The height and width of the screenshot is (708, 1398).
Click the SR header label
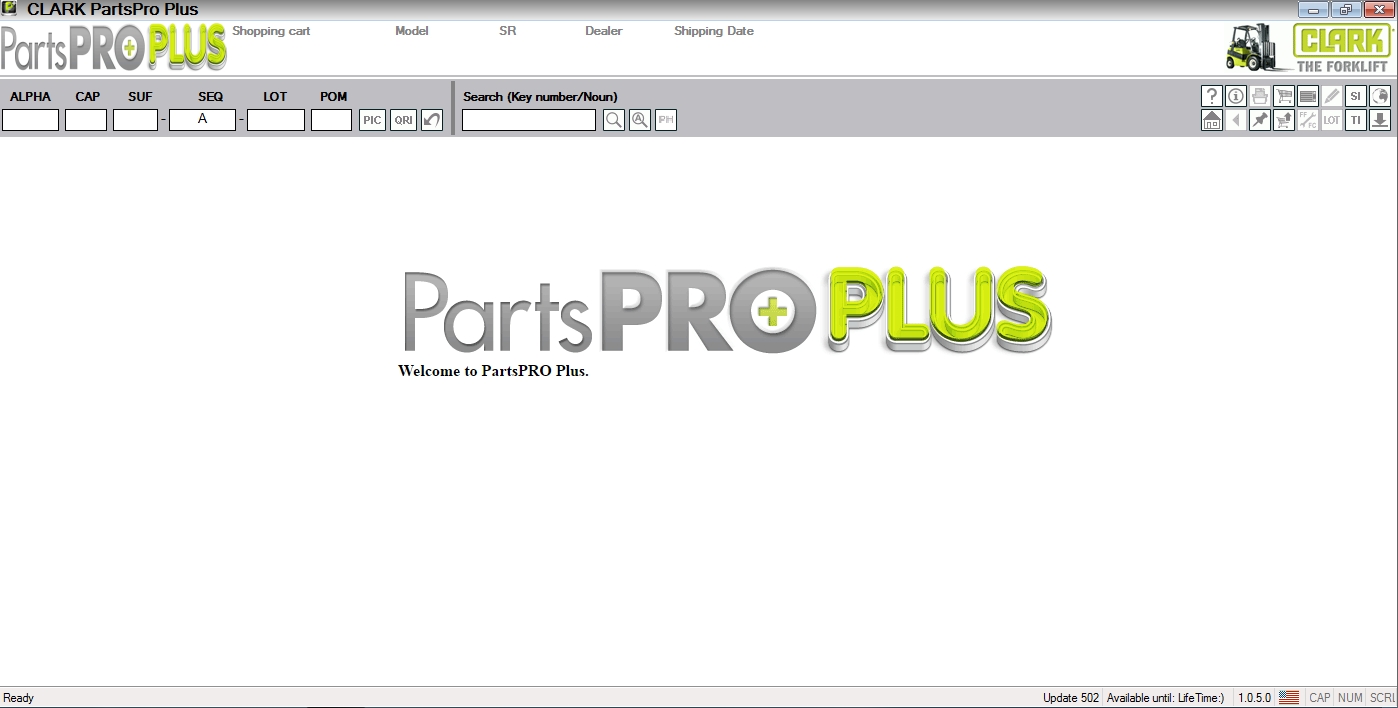click(508, 31)
